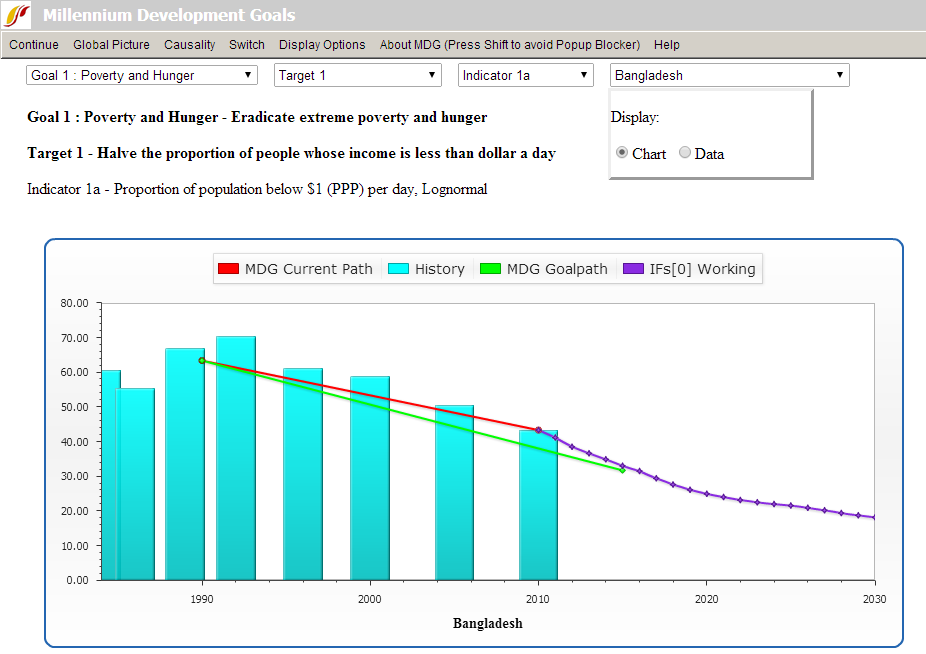This screenshot has width=926, height=654.
Task: Open the Causality menu
Action: [x=189, y=45]
